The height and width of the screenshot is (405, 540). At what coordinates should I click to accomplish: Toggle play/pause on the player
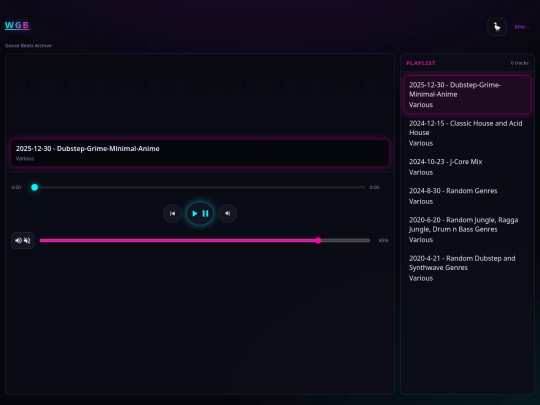tap(200, 214)
